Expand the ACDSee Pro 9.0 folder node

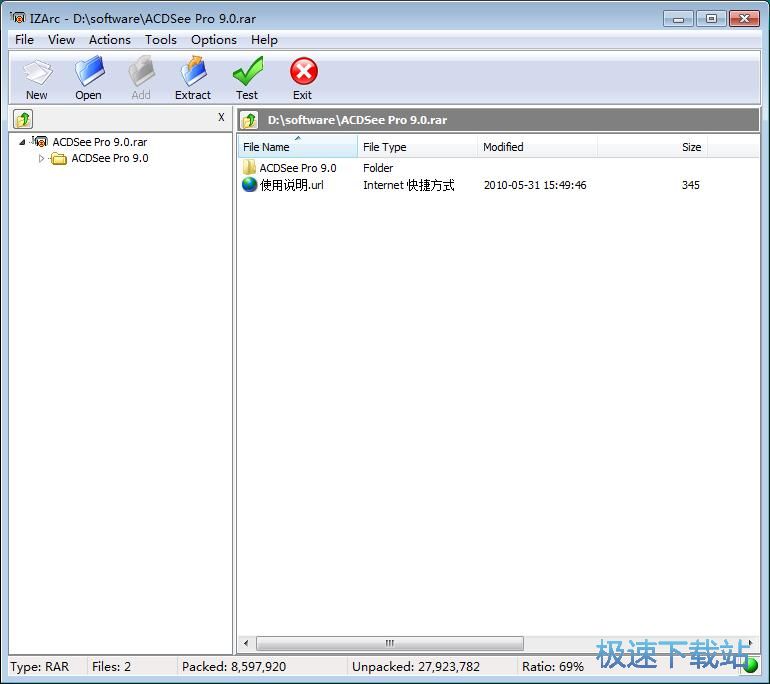(x=42, y=158)
